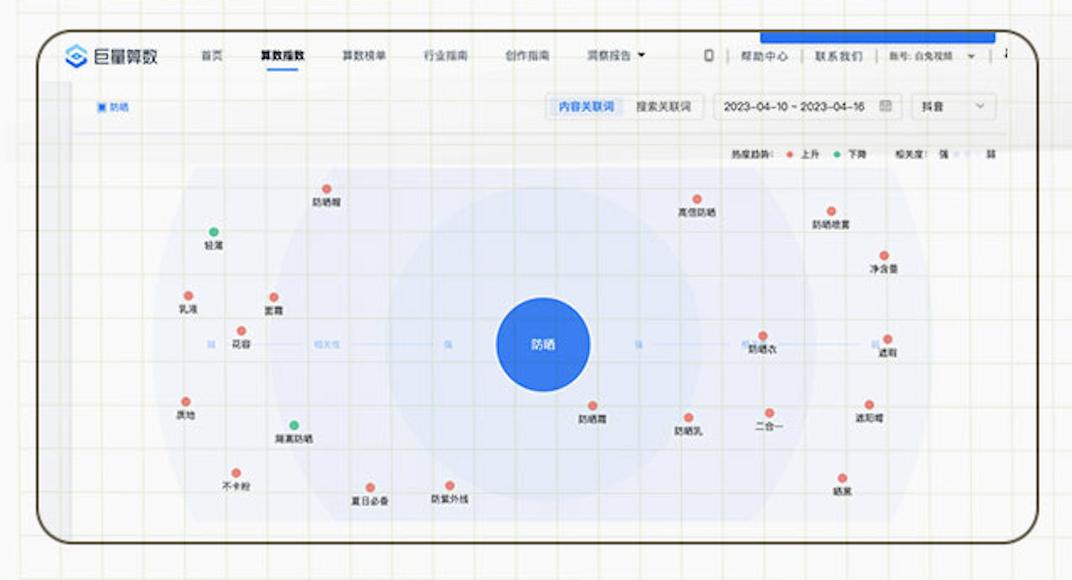Switch to the 算数指数 tab
Image resolution: width=1072 pixels, height=580 pixels.
tap(283, 57)
